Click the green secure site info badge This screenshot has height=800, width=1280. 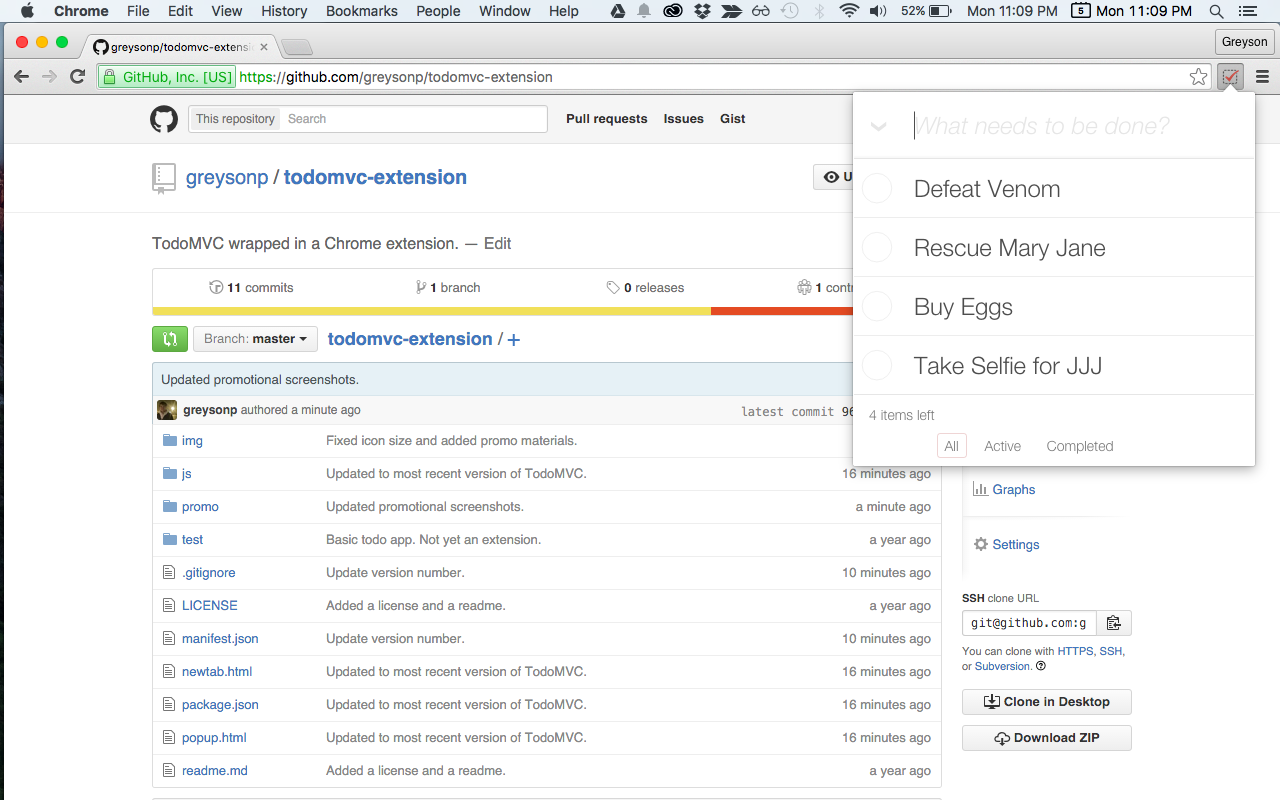coord(166,77)
